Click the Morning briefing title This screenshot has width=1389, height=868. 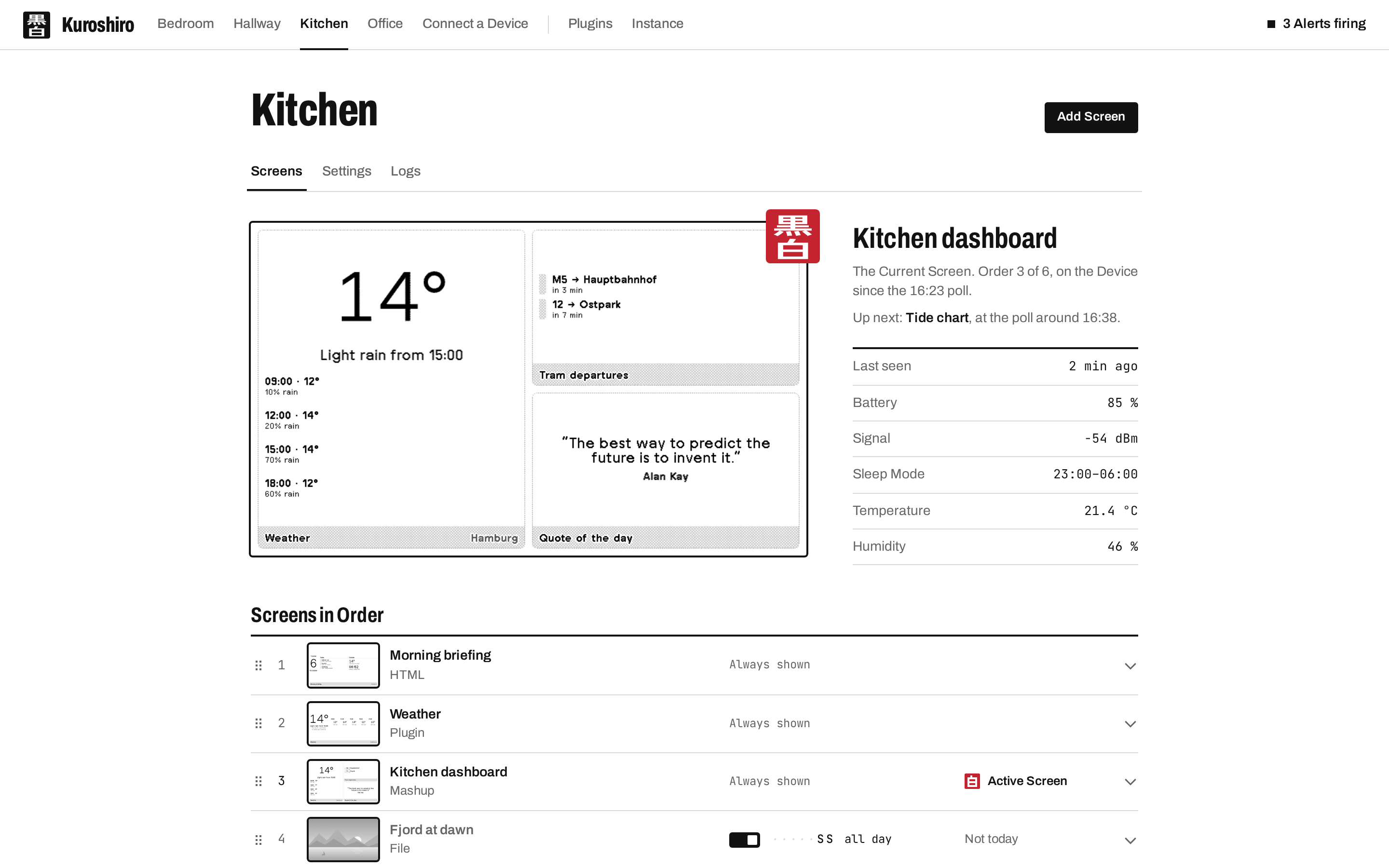pos(440,655)
